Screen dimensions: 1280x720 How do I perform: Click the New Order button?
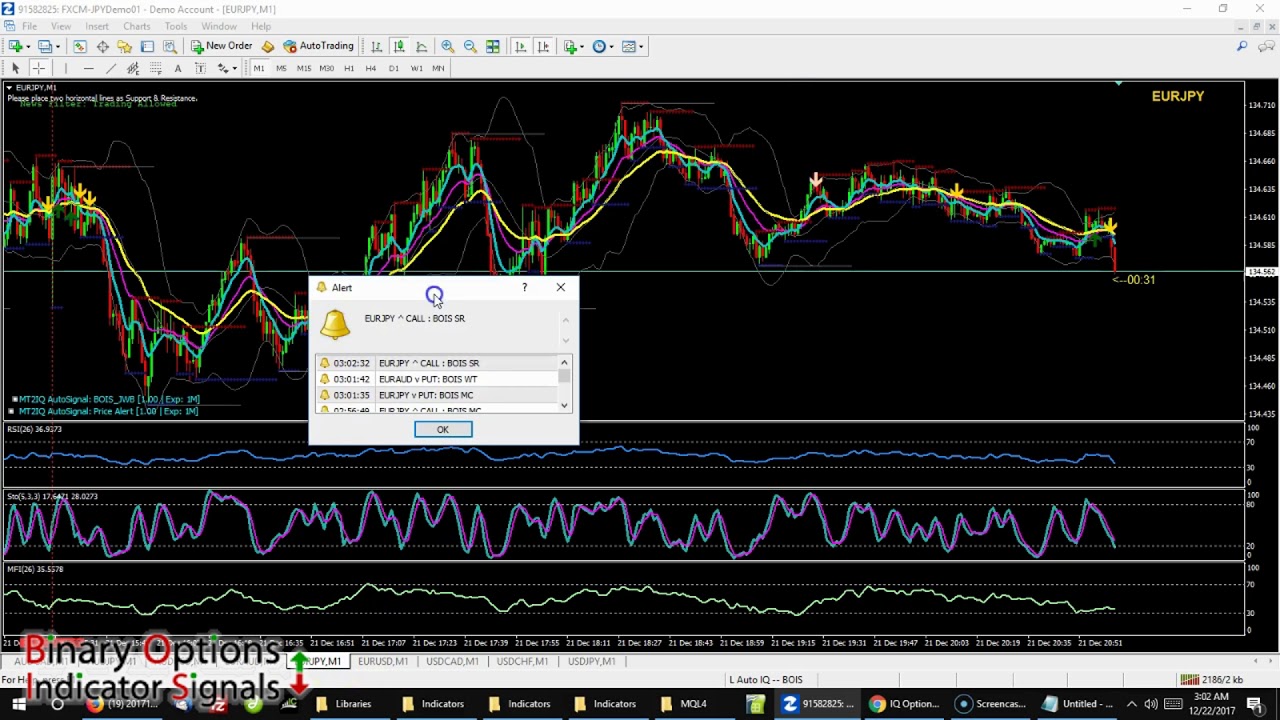point(222,46)
